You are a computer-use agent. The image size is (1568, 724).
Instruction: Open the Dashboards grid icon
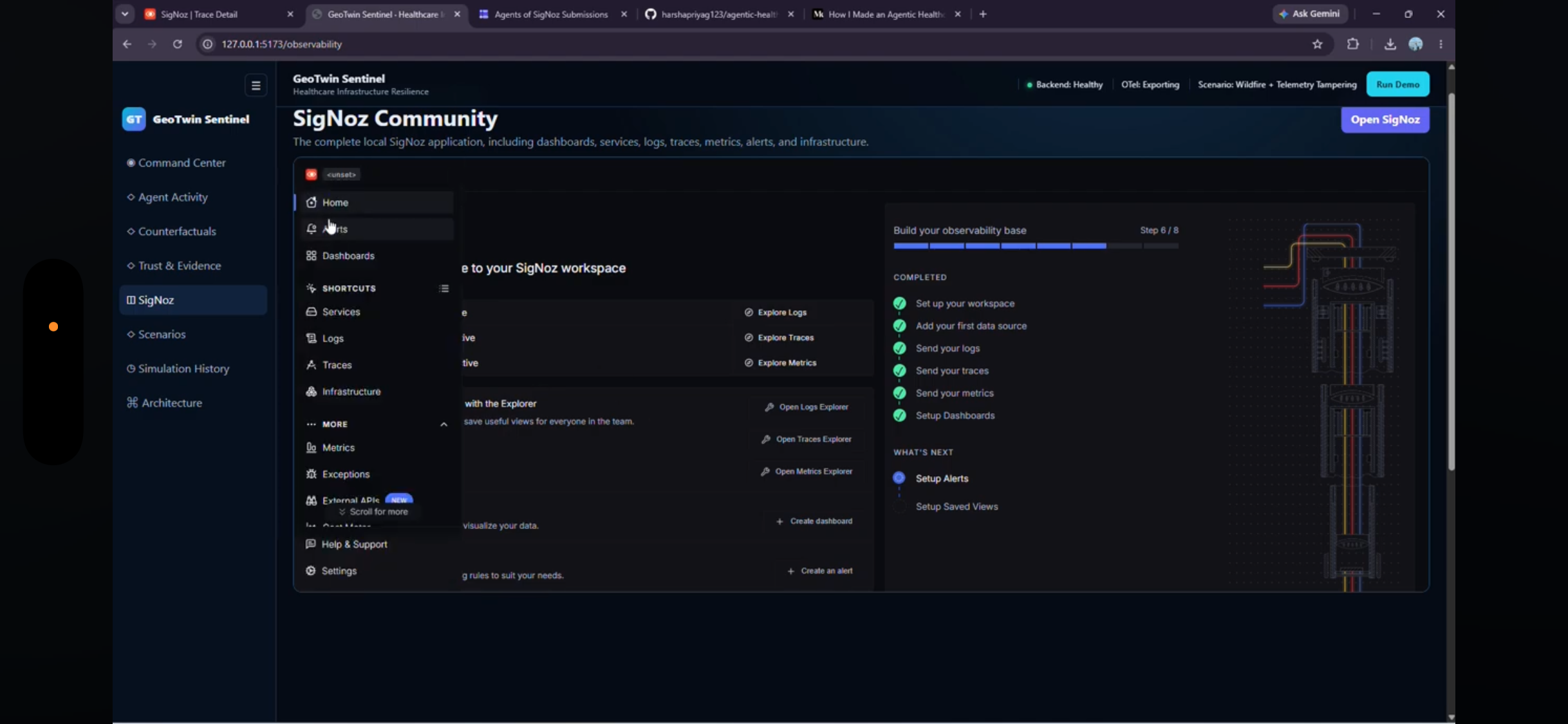(x=312, y=255)
